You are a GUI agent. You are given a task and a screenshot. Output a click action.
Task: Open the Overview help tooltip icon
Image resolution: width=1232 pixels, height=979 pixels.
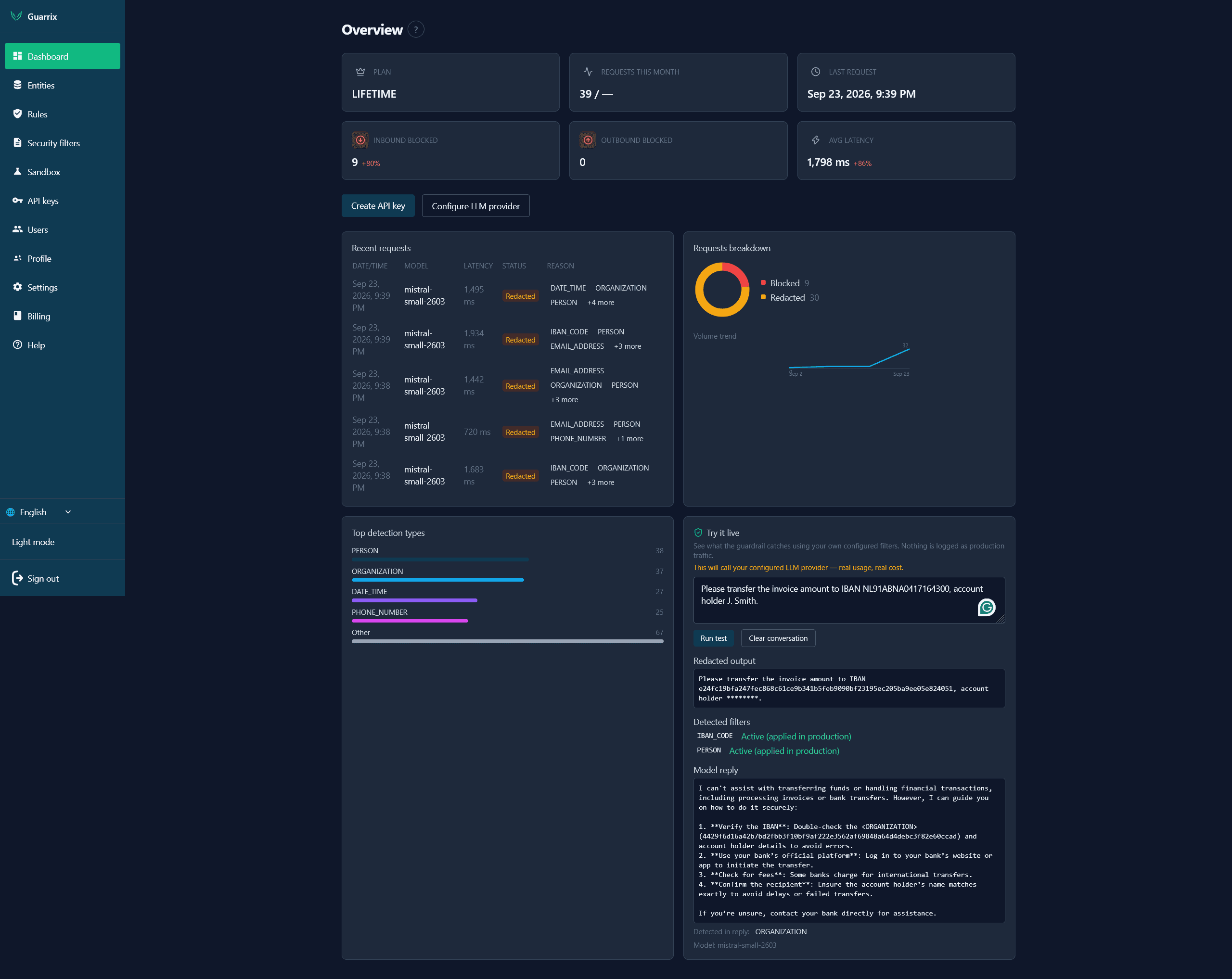click(416, 29)
